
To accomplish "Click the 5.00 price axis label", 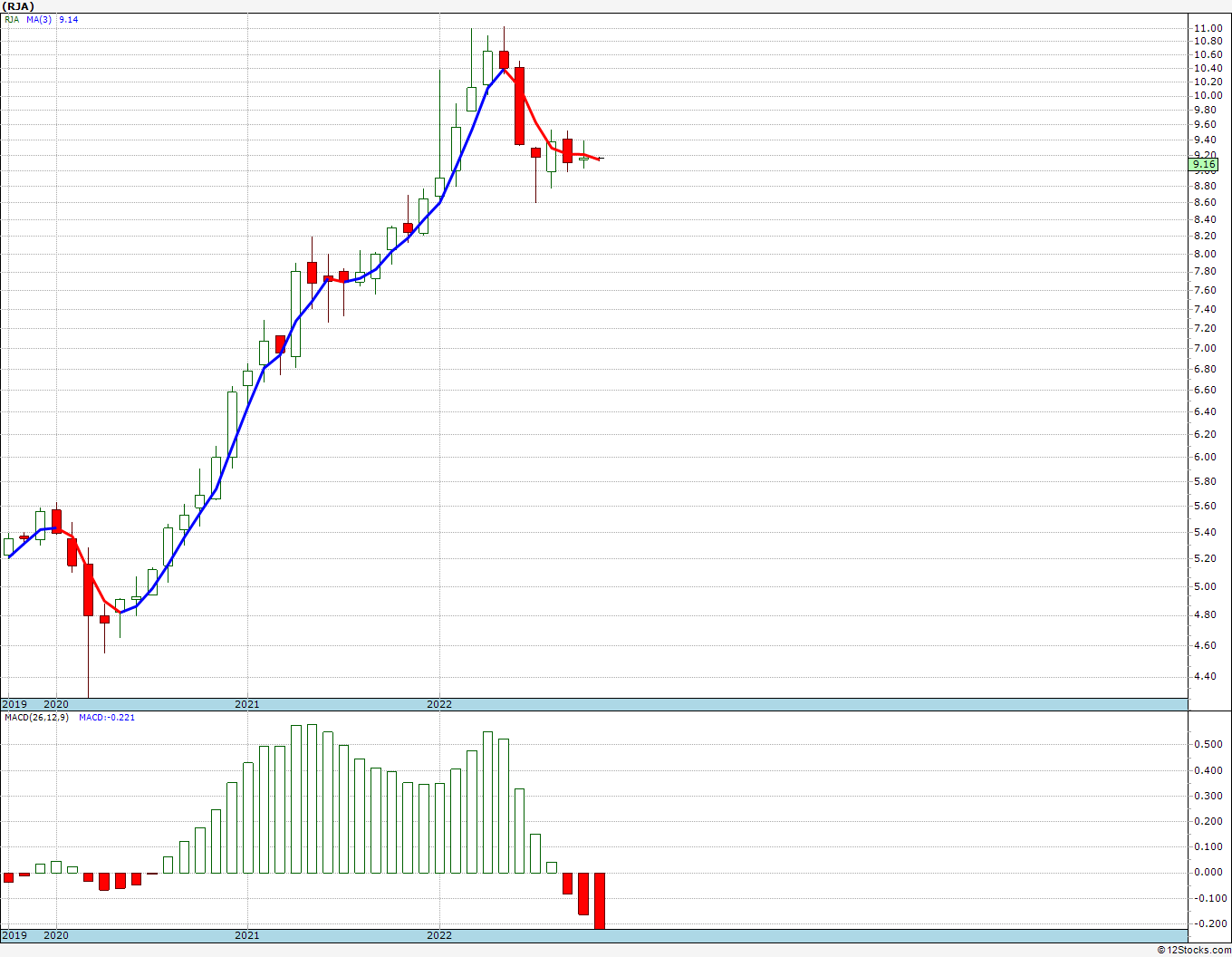I will click(1206, 586).
